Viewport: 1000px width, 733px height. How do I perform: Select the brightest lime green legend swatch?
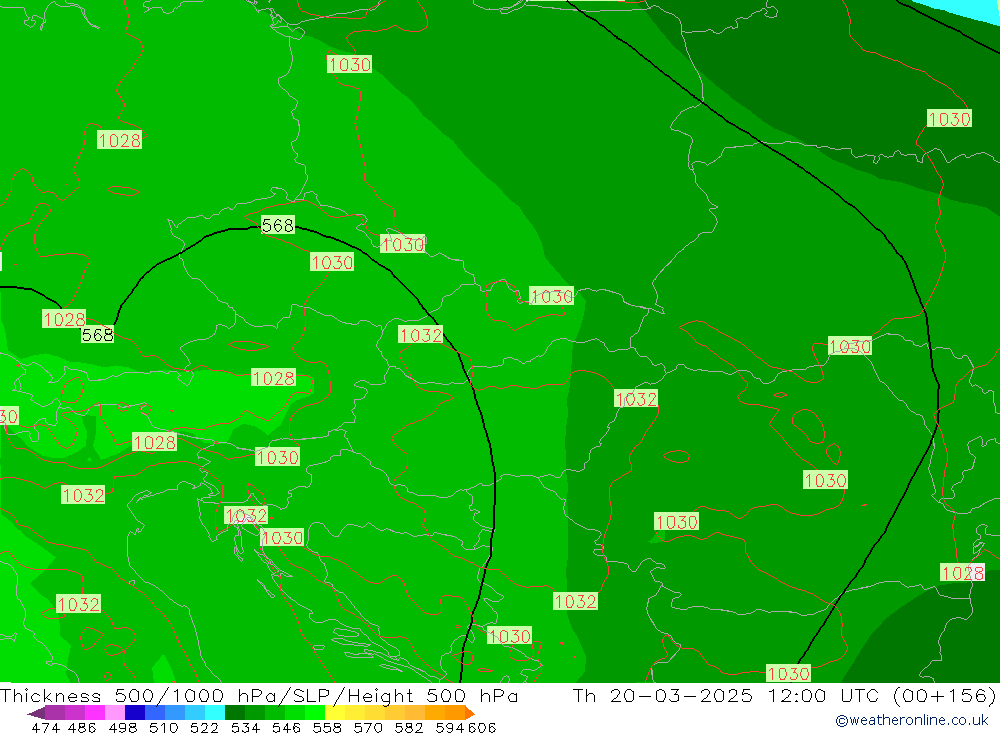(315, 713)
